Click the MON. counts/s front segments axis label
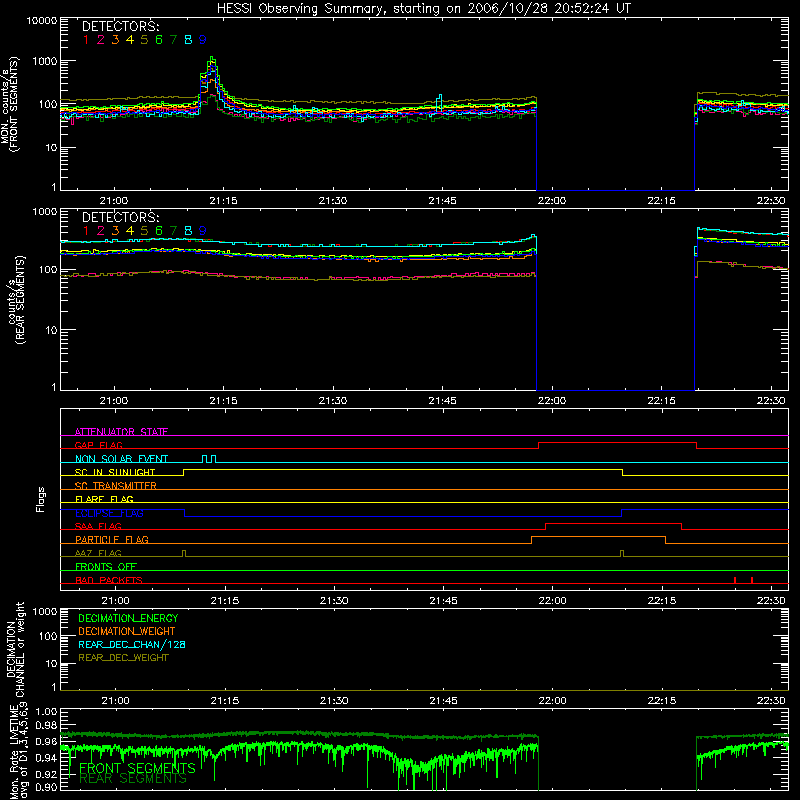Screen dimensions: 800x800 click(10, 104)
